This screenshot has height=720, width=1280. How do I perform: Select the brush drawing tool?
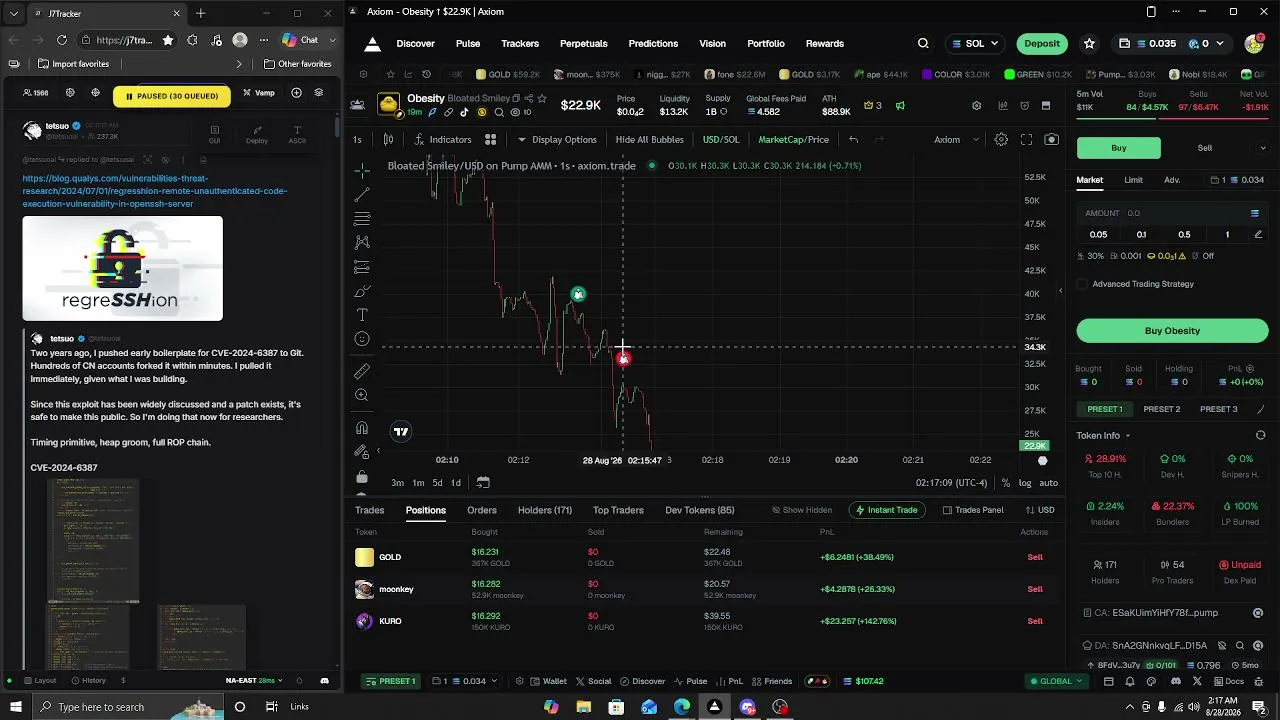(x=362, y=291)
